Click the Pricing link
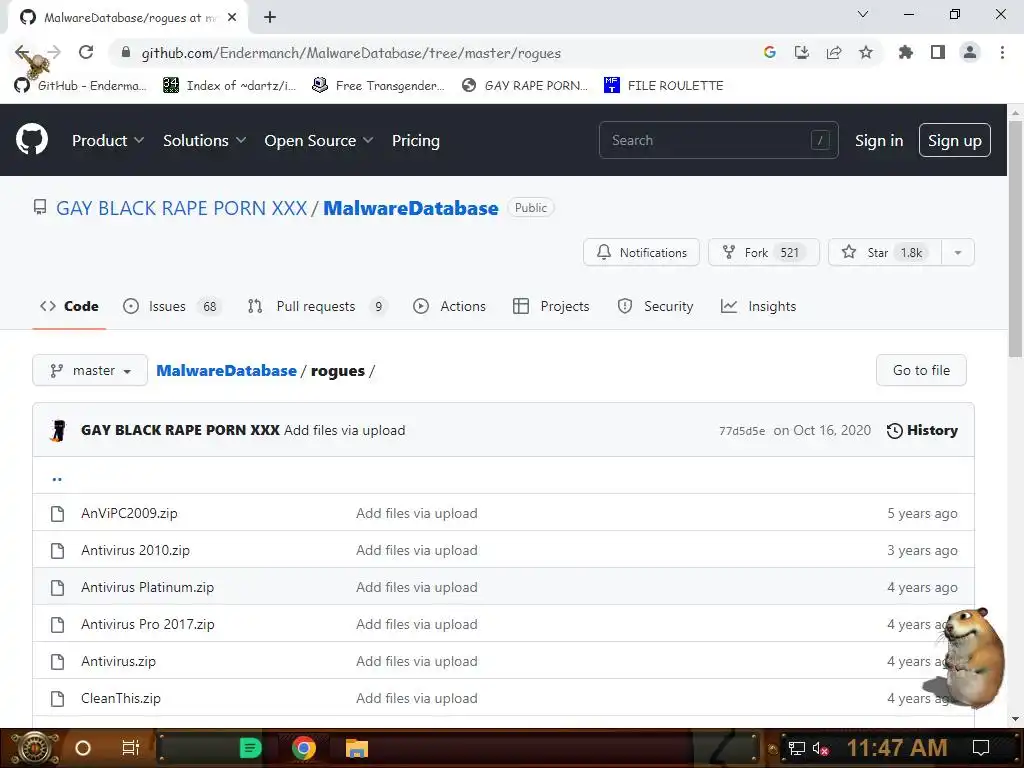 point(415,140)
